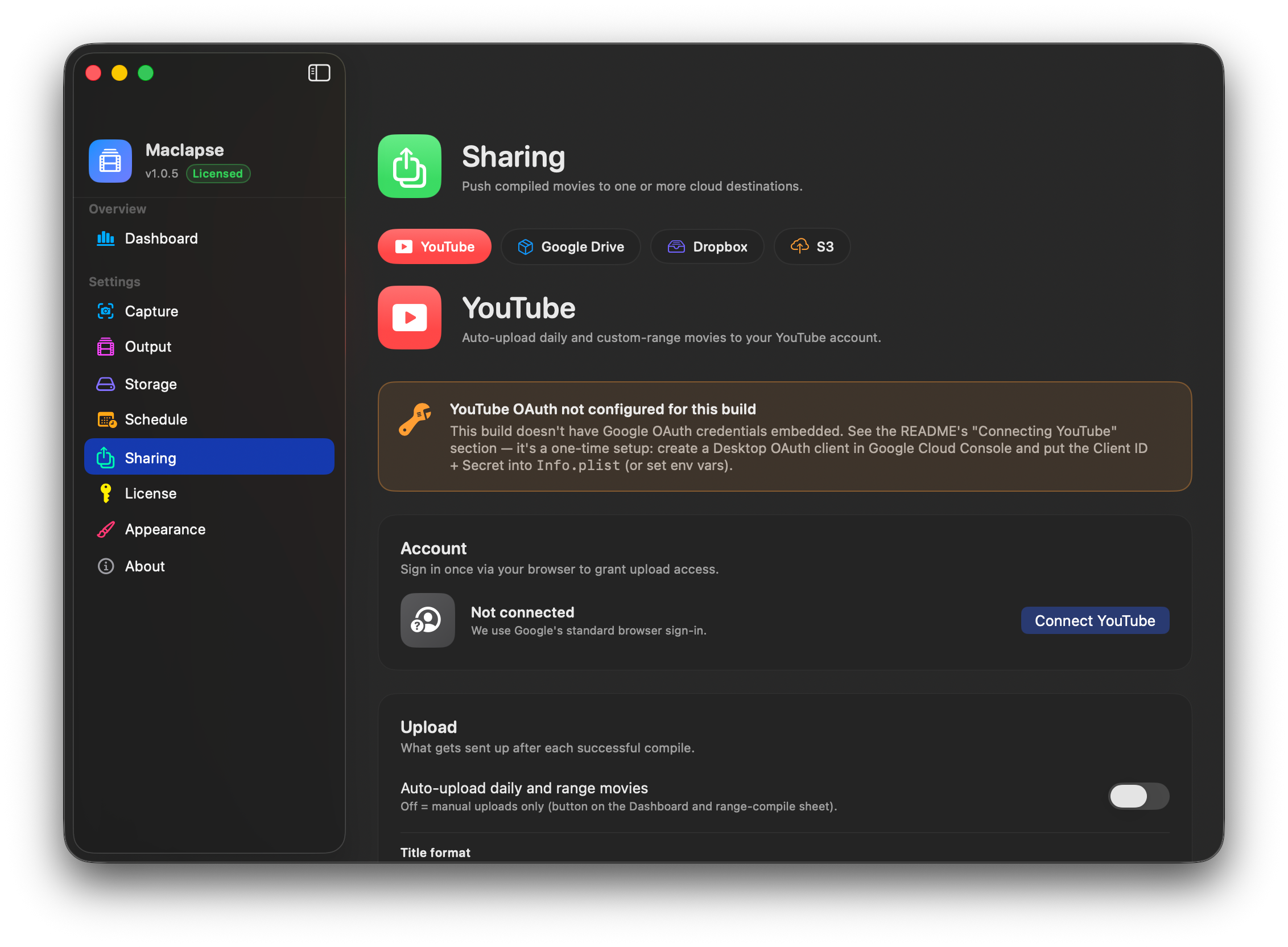1288x947 pixels.
Task: Enable Auto-upload daily and range movies
Action: click(1138, 796)
